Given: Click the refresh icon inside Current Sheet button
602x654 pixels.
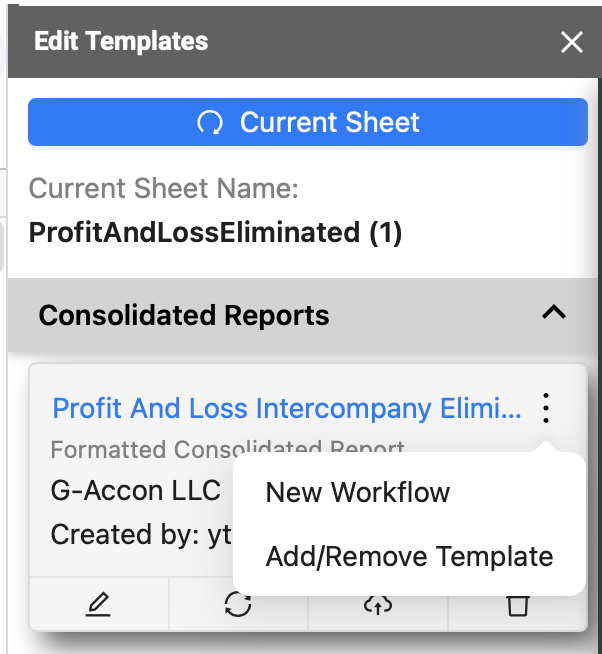Looking at the screenshot, I should pyautogui.click(x=210, y=123).
